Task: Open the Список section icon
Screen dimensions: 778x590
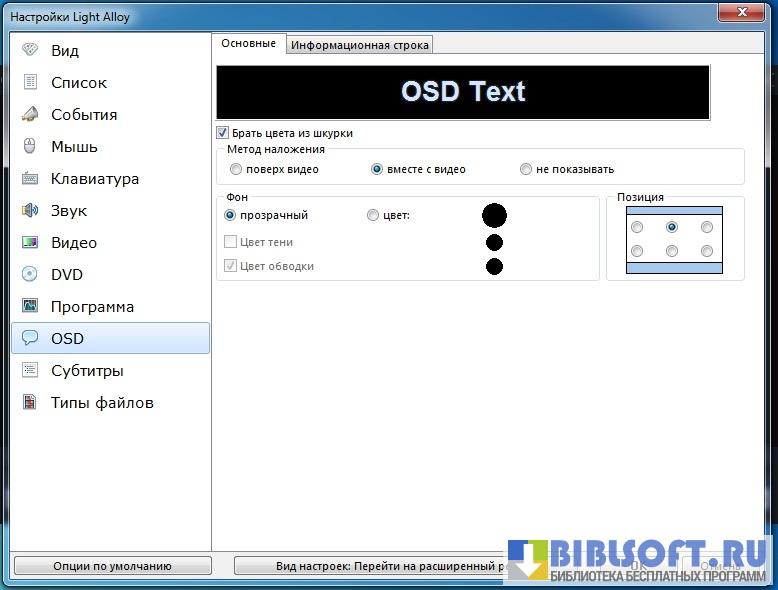Action: coord(30,82)
